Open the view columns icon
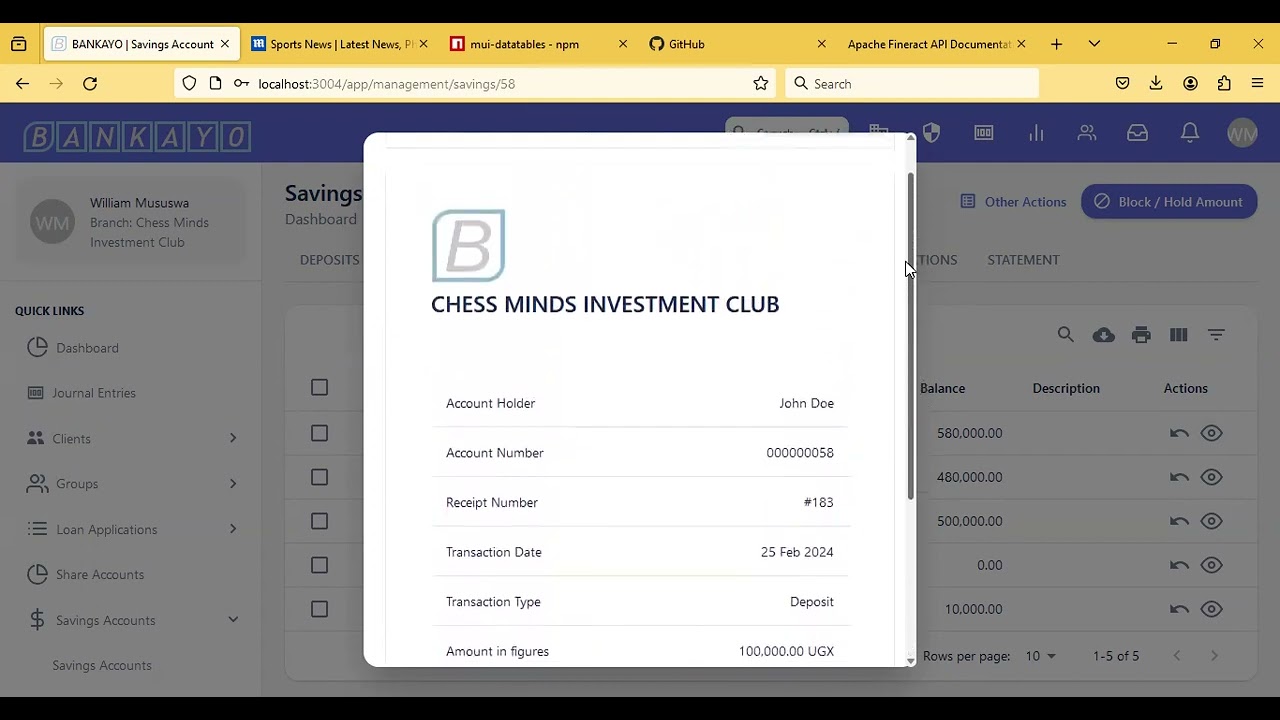This screenshot has width=1280, height=720. tap(1179, 335)
